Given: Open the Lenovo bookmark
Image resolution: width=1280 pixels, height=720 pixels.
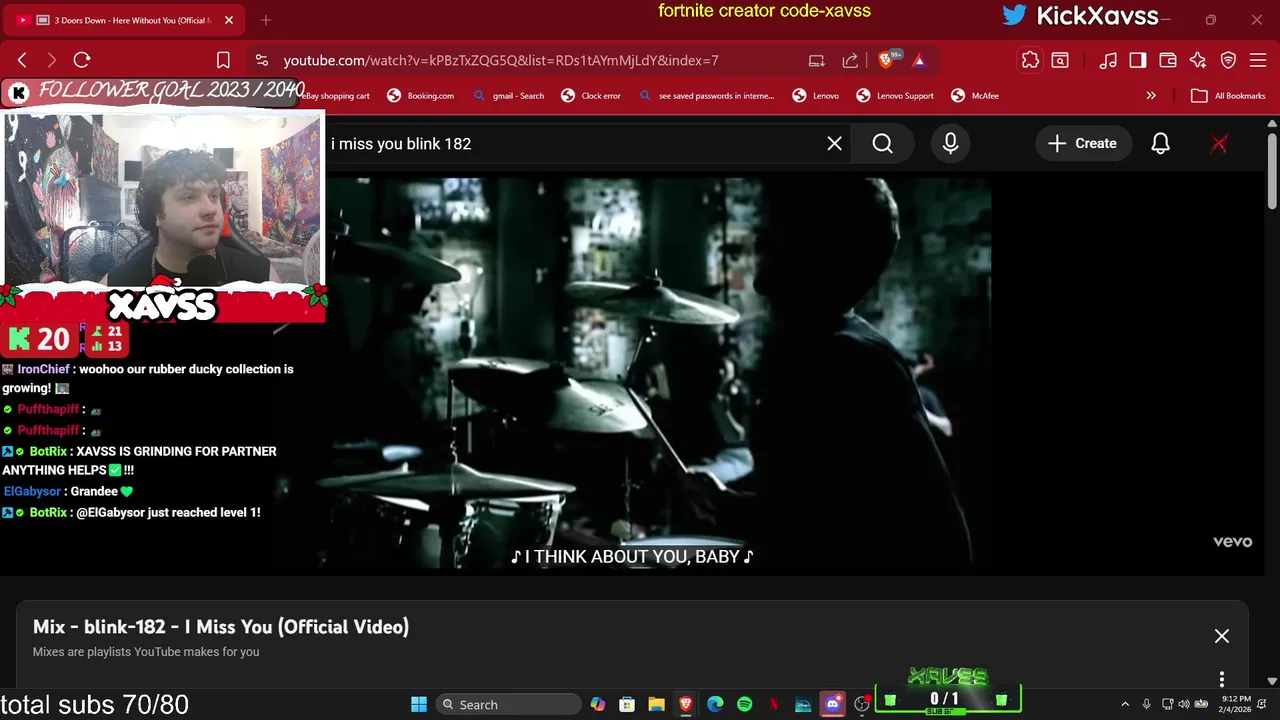Looking at the screenshot, I should [816, 96].
